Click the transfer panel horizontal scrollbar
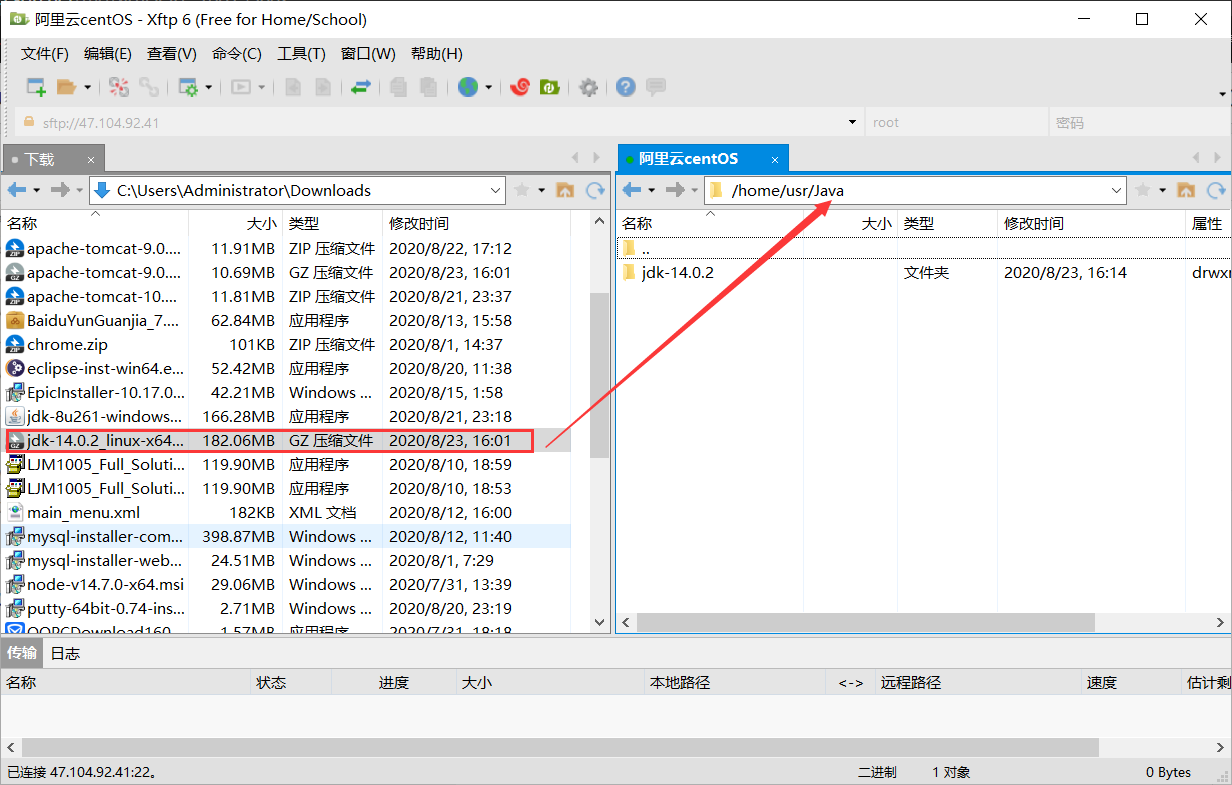 coord(560,748)
